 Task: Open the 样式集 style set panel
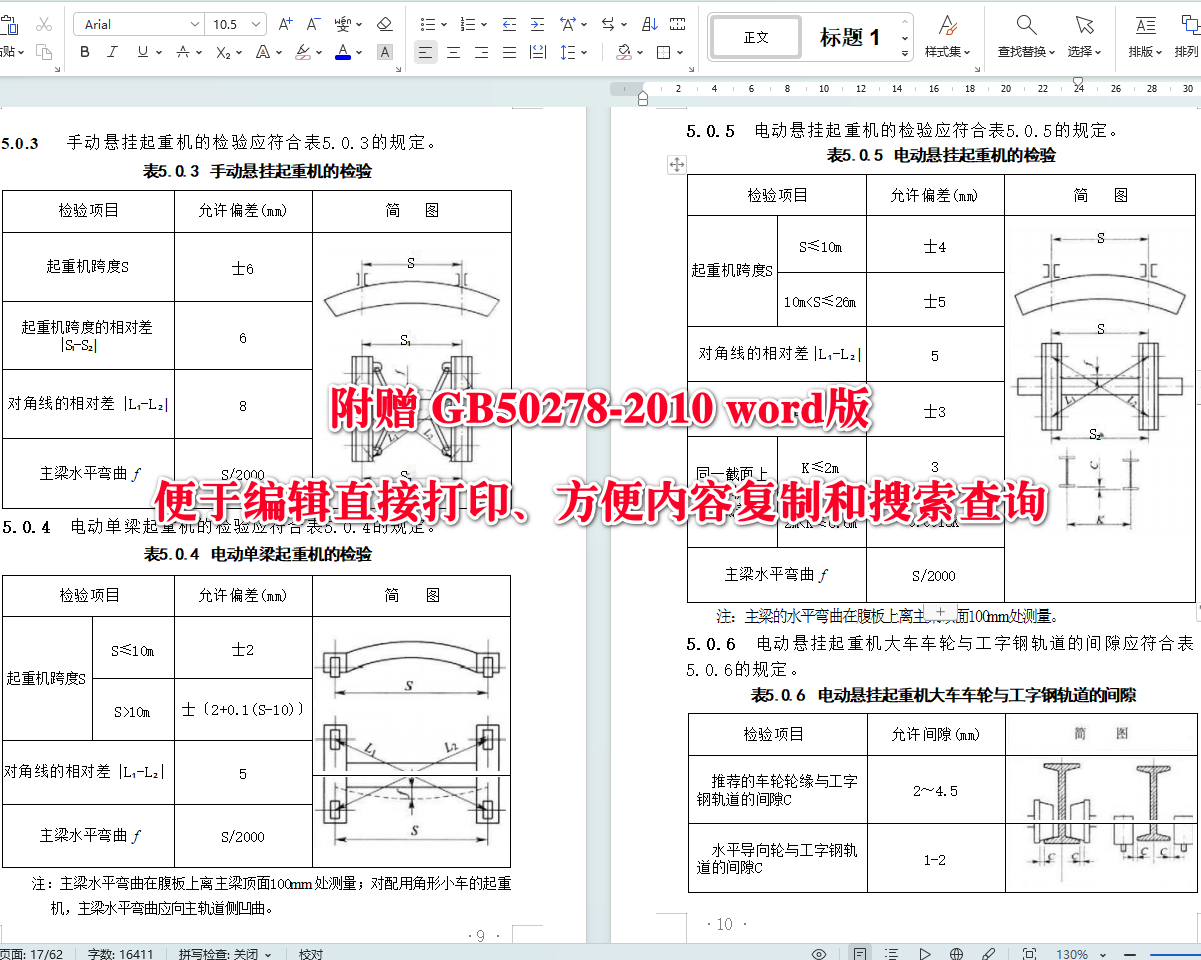point(947,35)
